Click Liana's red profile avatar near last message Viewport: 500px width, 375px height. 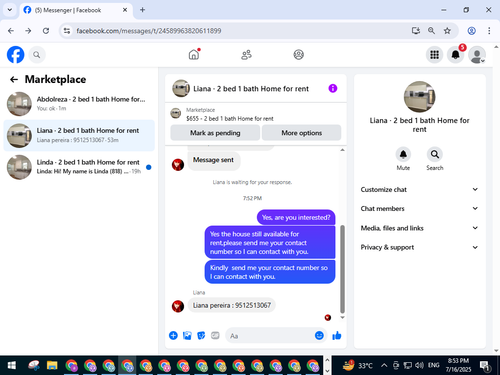point(178,306)
